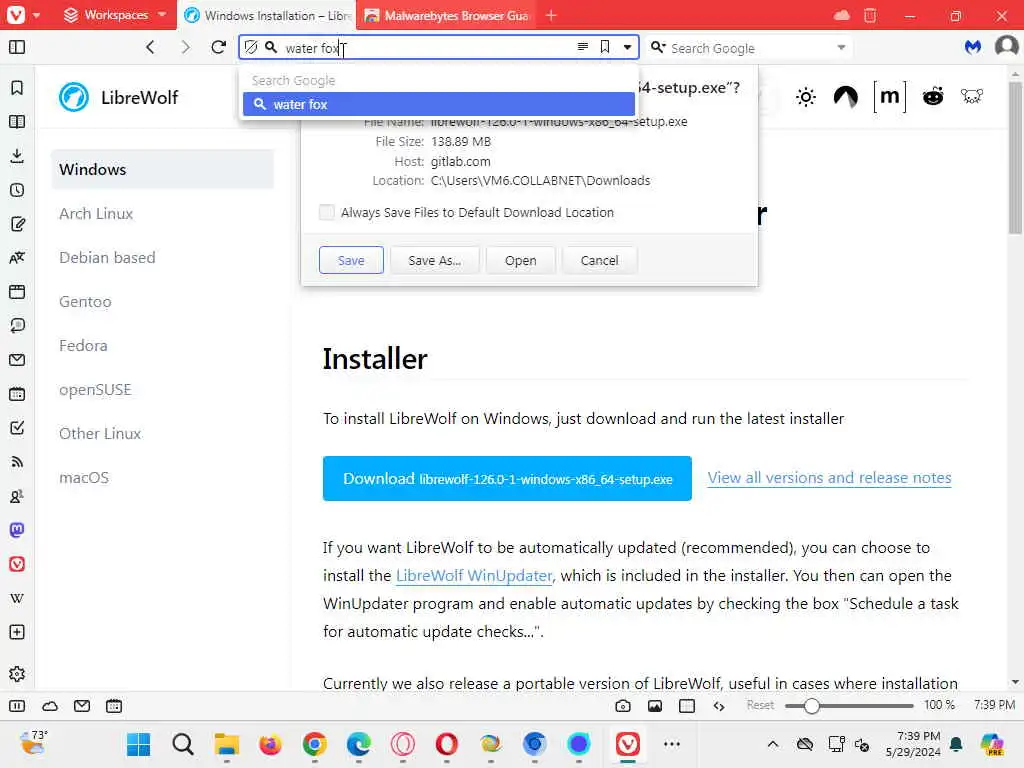
Task: Open Reddit icon link
Action: (933, 97)
